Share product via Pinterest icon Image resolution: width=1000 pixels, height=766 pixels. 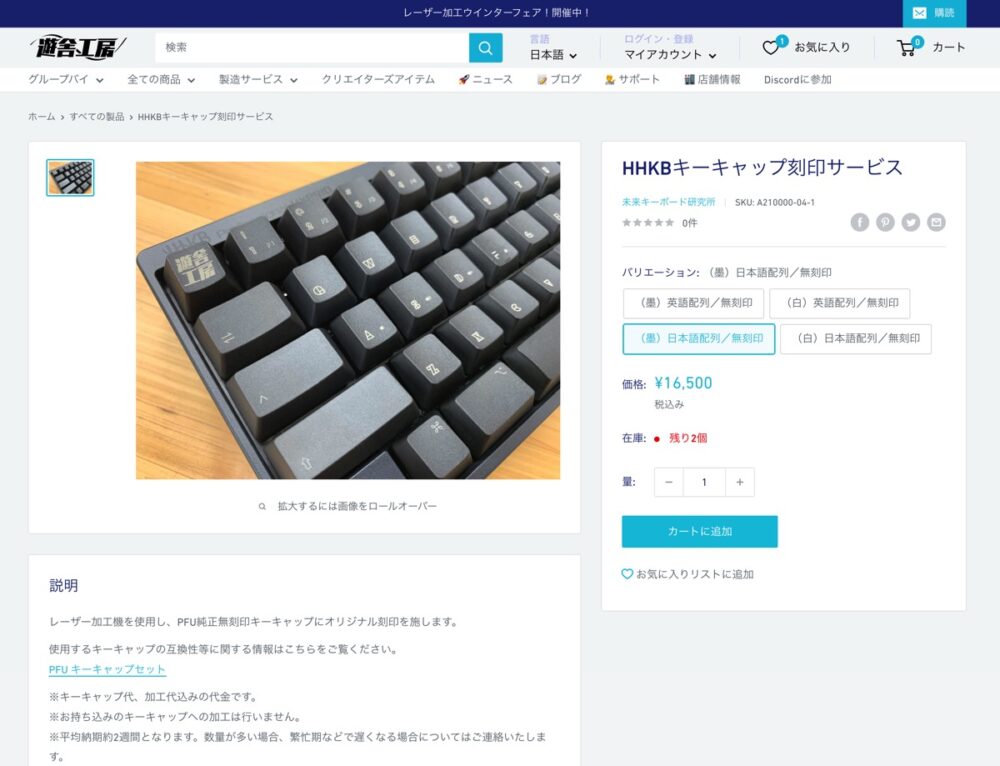click(885, 222)
